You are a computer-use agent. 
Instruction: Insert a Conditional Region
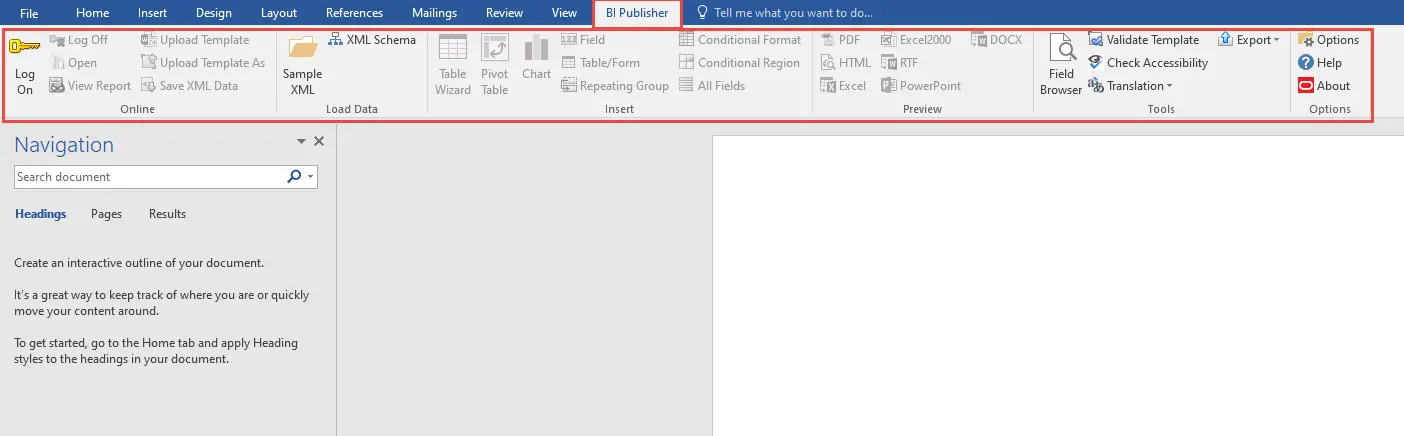click(739, 63)
